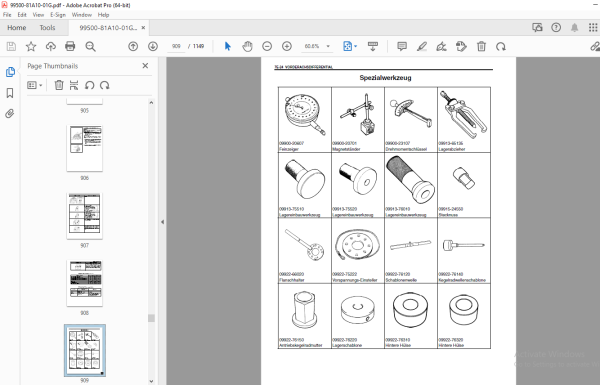Select the highlighter pen tool
Image resolution: width=600 pixels, height=385 pixels.
422,46
